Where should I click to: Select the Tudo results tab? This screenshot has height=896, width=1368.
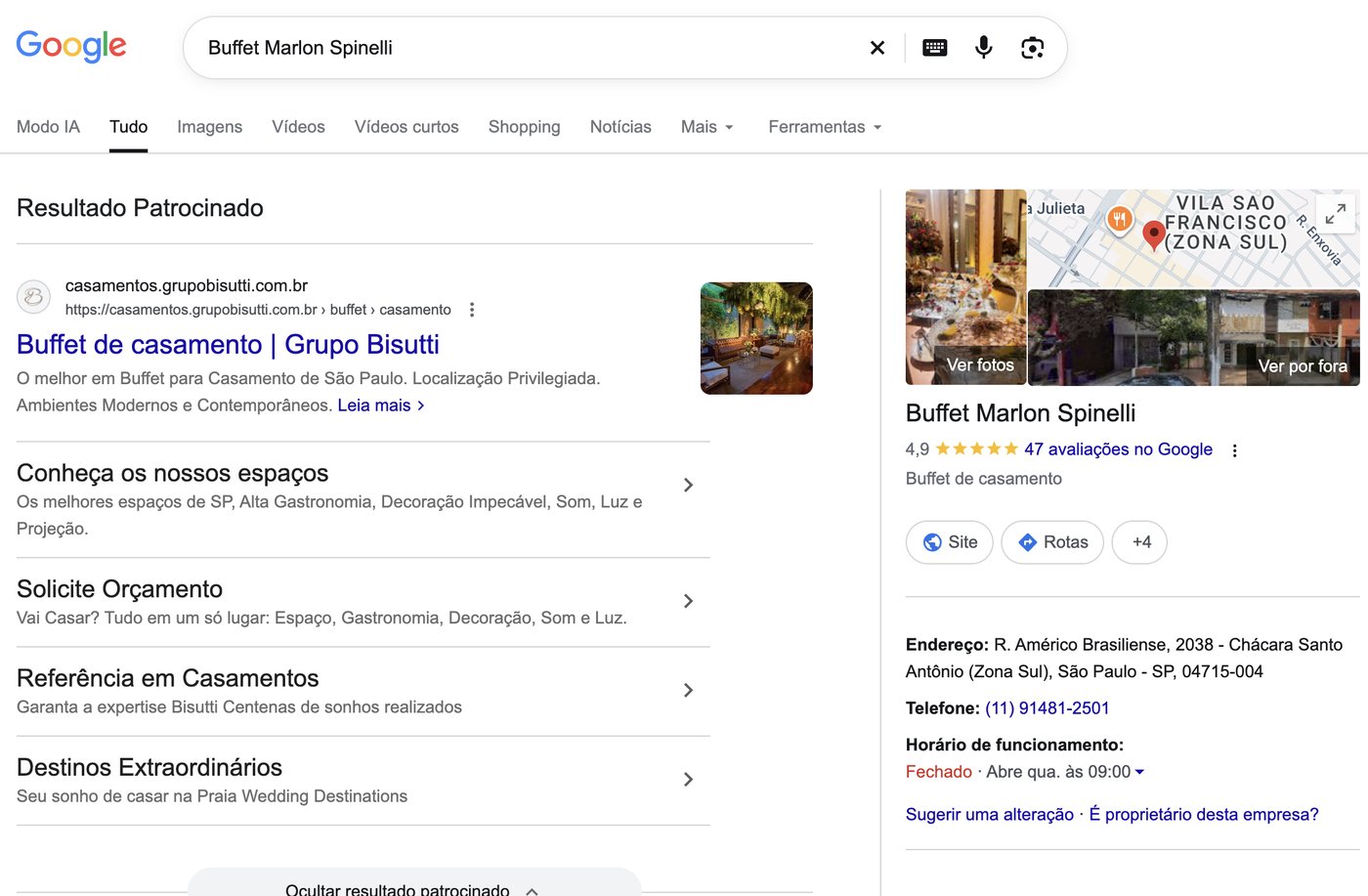pos(128,127)
